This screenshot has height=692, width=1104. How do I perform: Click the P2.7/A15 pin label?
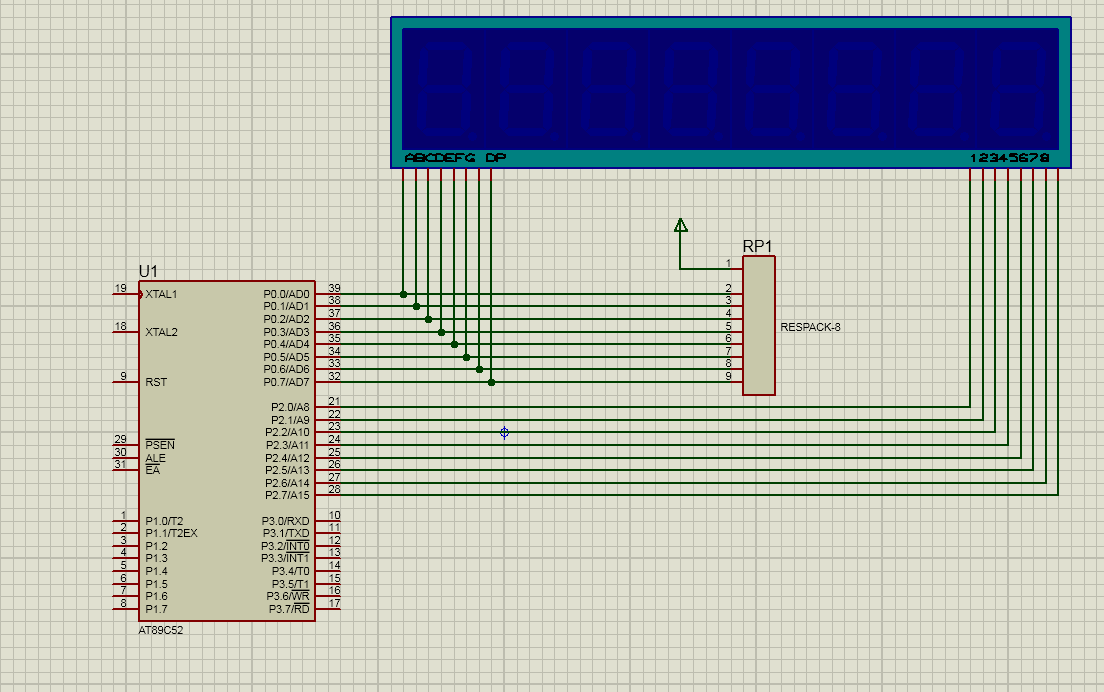pyautogui.click(x=287, y=496)
